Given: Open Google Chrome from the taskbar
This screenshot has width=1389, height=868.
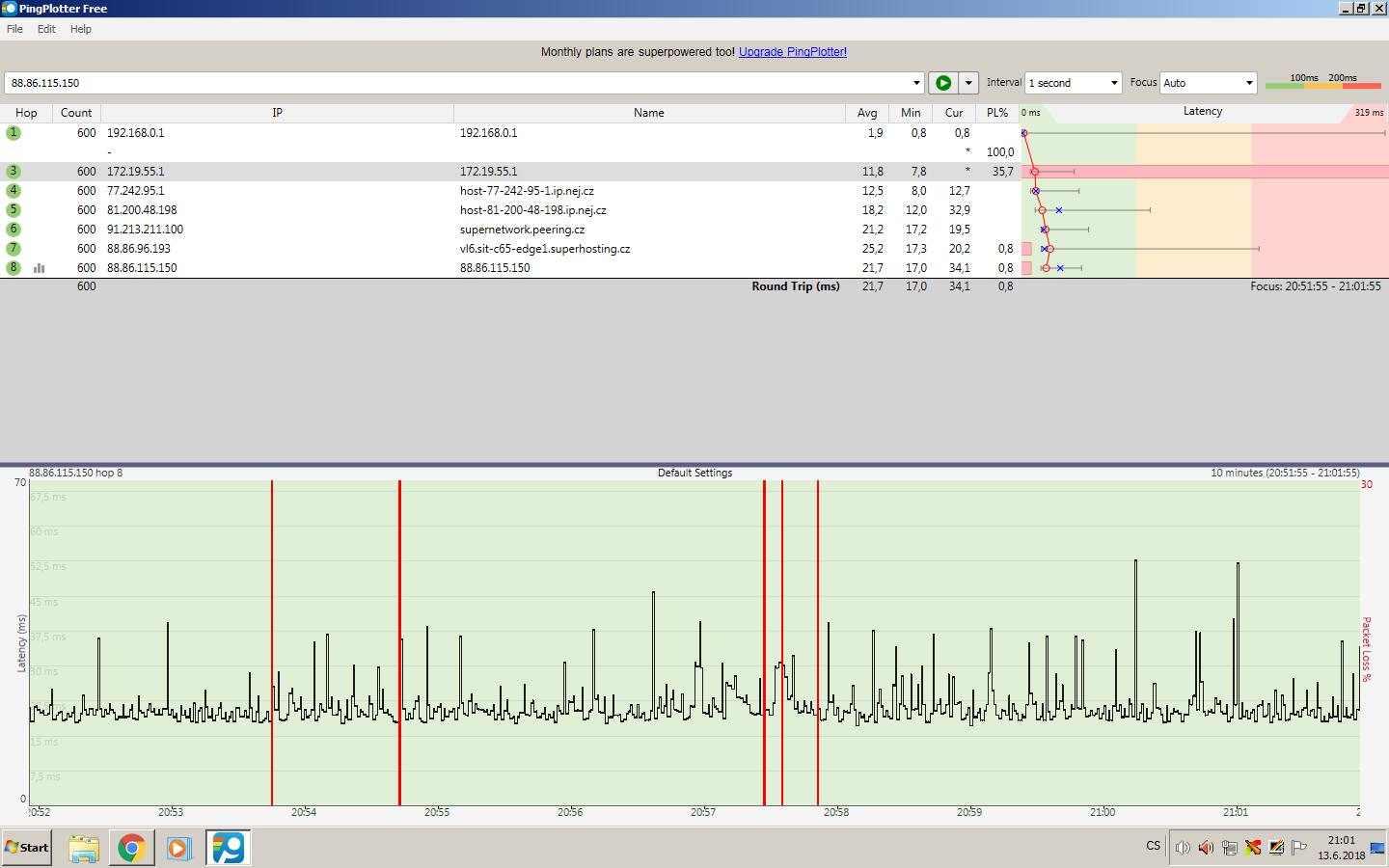Looking at the screenshot, I should [132, 848].
